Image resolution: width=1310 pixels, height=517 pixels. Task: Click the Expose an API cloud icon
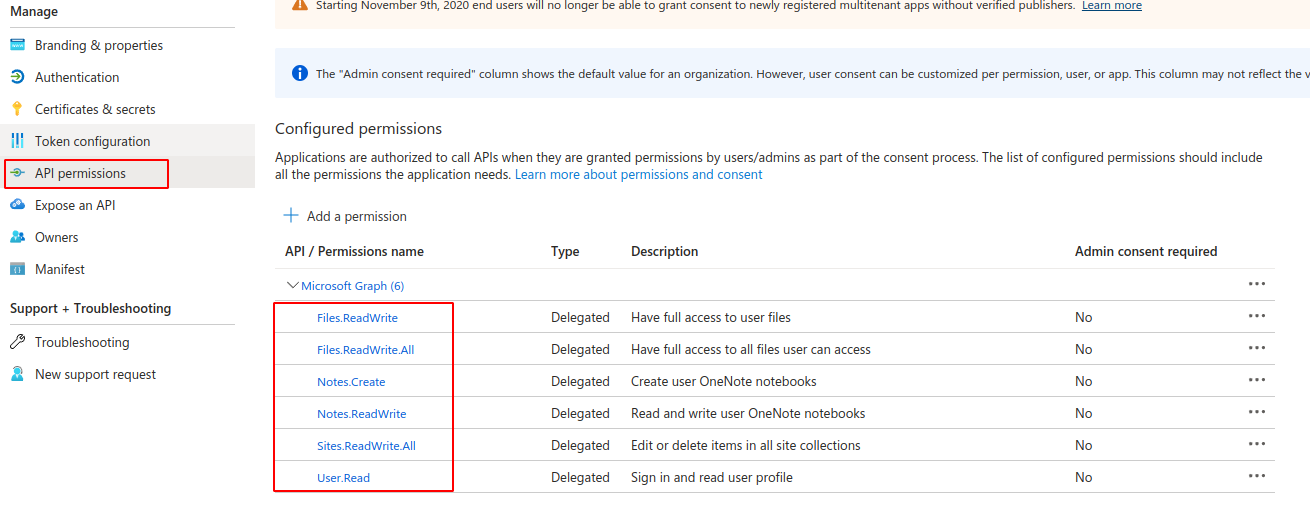click(x=17, y=205)
